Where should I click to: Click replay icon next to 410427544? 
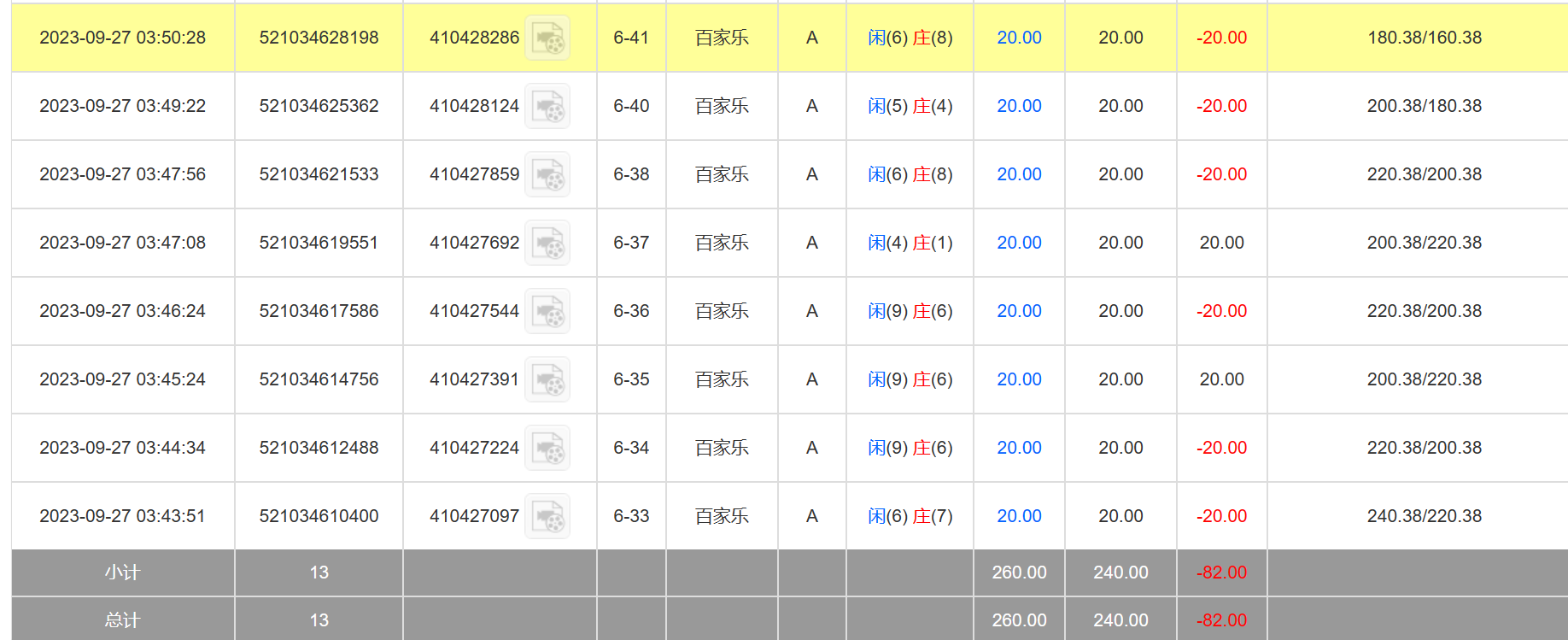(547, 312)
